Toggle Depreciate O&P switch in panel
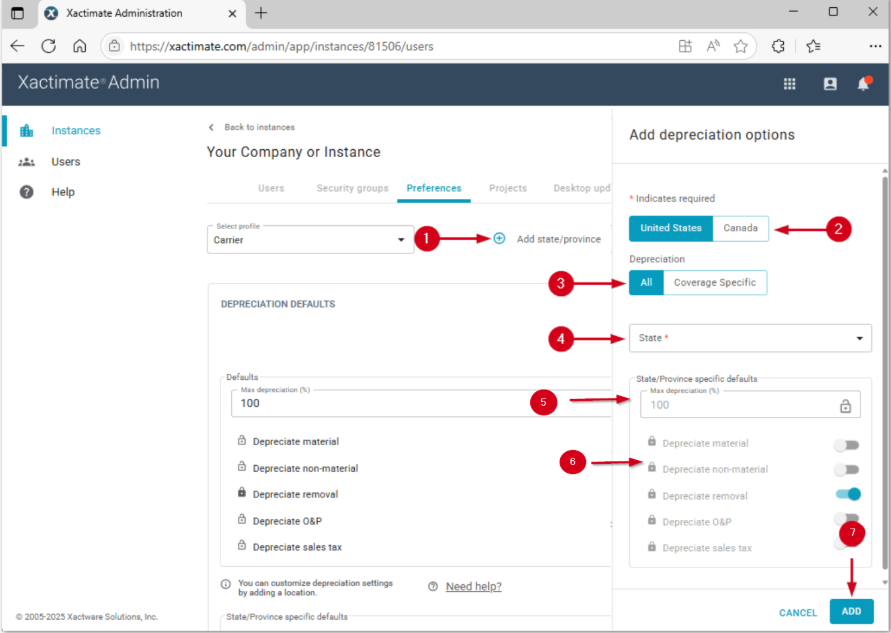891x633 pixels. (x=847, y=518)
